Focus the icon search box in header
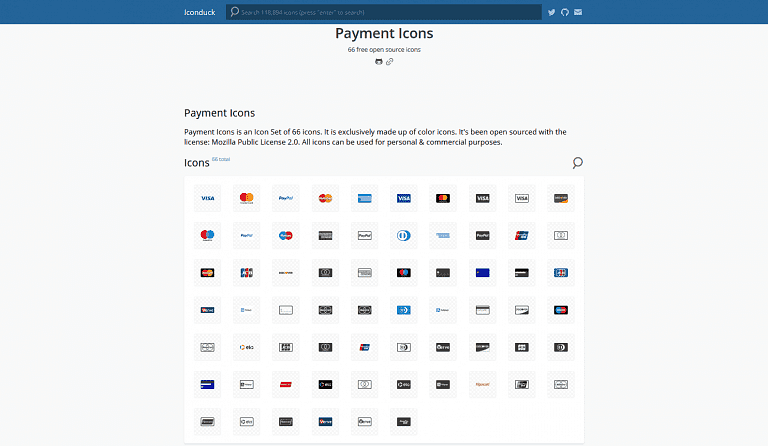Screen dimensions: 768x446 pyautogui.click(x=384, y=12)
